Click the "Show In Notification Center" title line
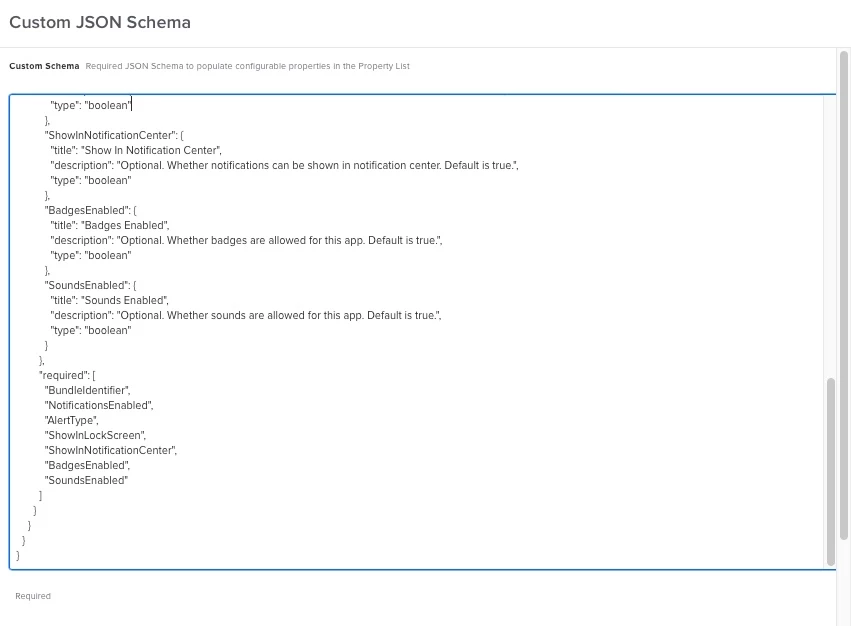Image resolution: width=851 pixels, height=626 pixels. [136, 150]
